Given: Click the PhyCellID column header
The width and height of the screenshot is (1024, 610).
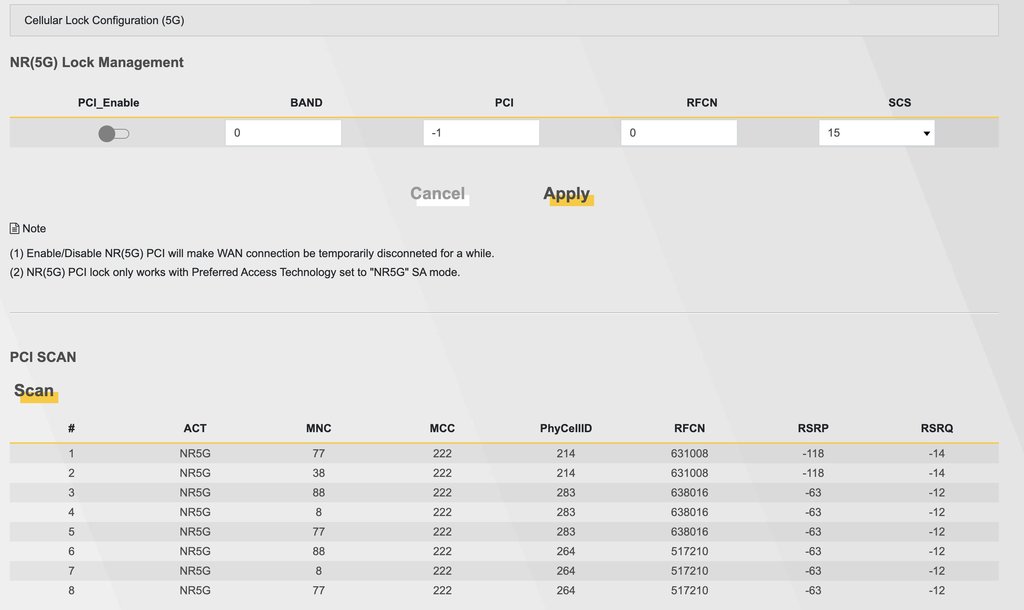Looking at the screenshot, I should coord(566,429).
